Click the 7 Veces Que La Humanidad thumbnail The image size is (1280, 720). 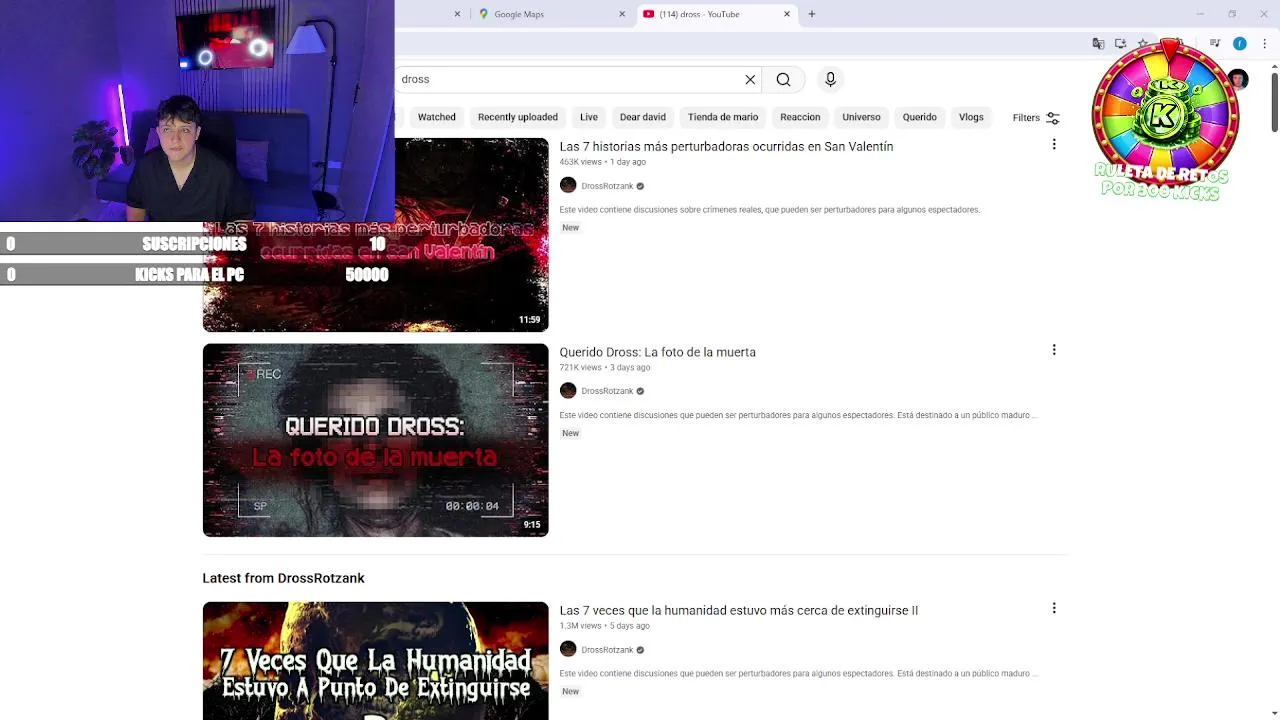375,661
